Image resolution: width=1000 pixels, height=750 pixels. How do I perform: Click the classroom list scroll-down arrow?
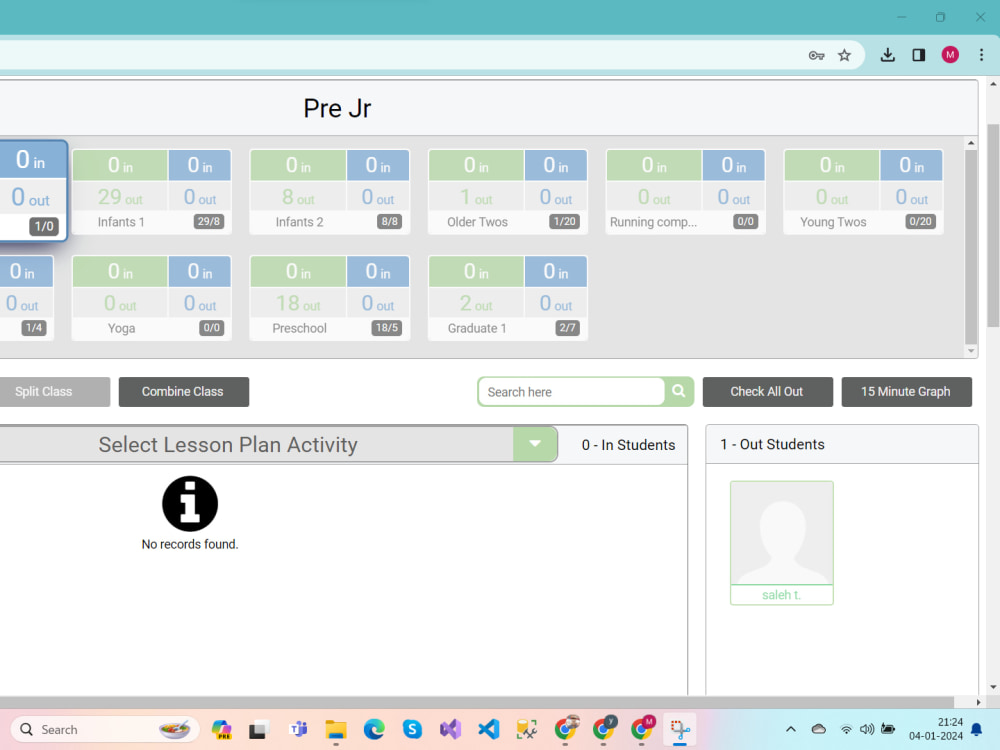tap(971, 351)
